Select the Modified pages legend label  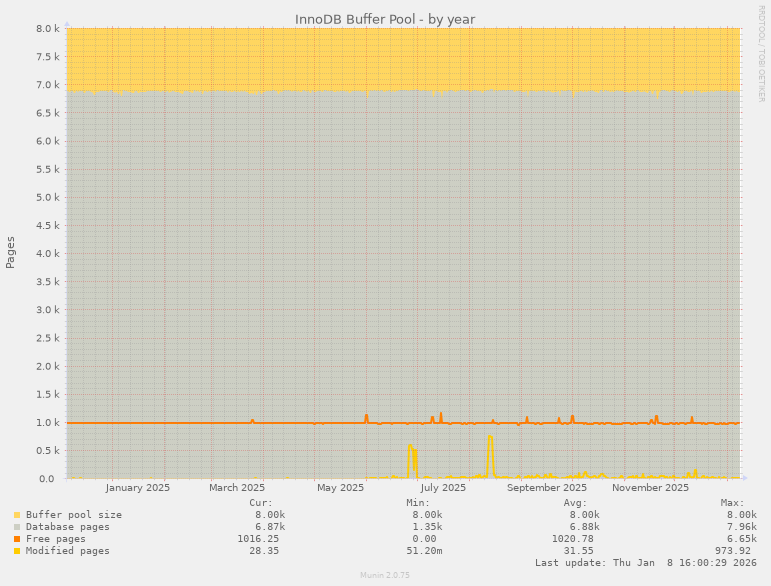click(x=68, y=551)
